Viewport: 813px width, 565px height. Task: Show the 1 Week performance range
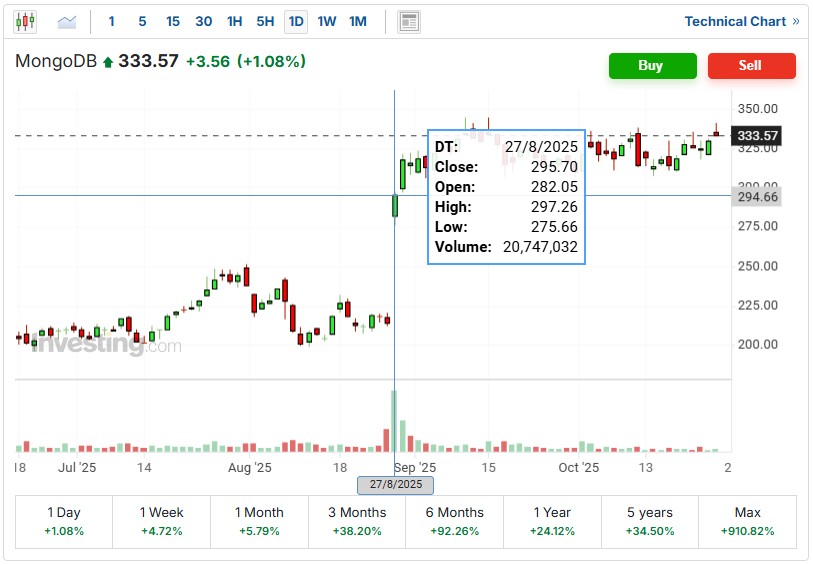(161, 521)
